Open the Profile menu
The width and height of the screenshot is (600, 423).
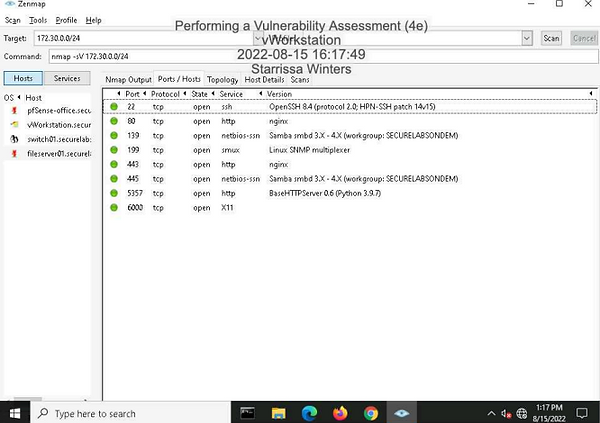pos(66,20)
